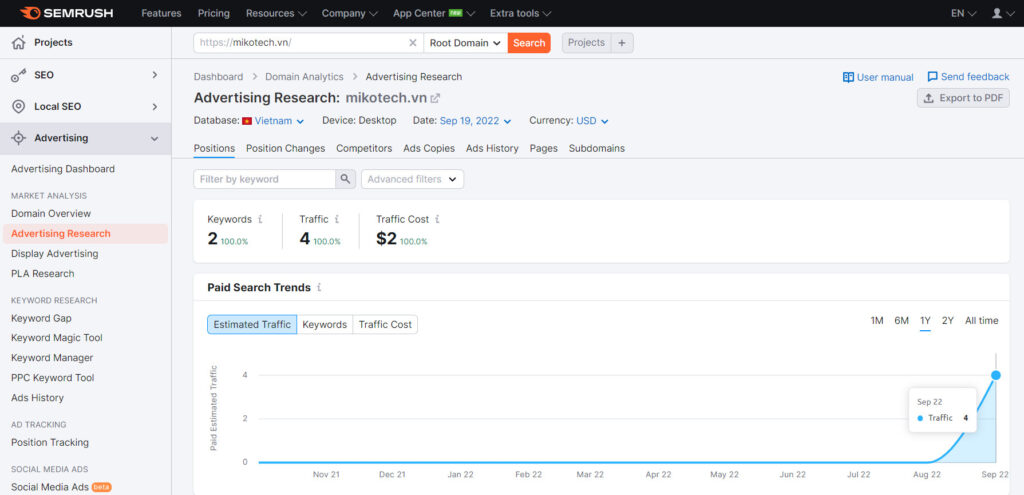The image size is (1024, 495).
Task: Click the plus icon beside Projects
Action: (622, 42)
